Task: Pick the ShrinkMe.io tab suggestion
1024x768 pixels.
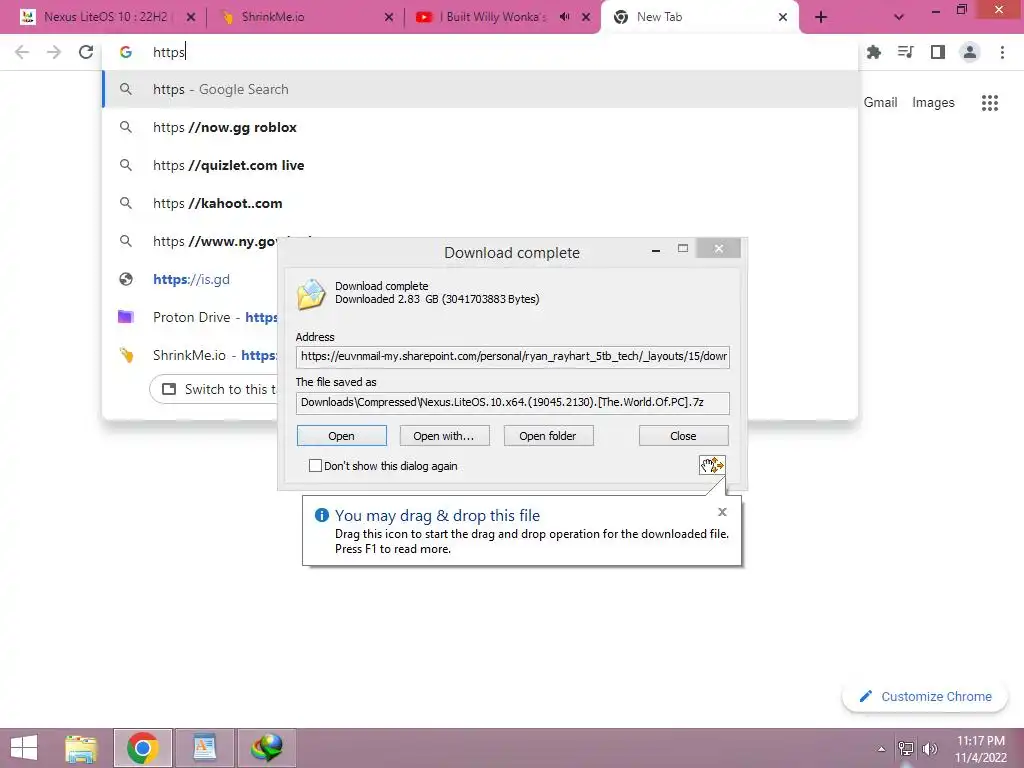Action: [x=191, y=355]
